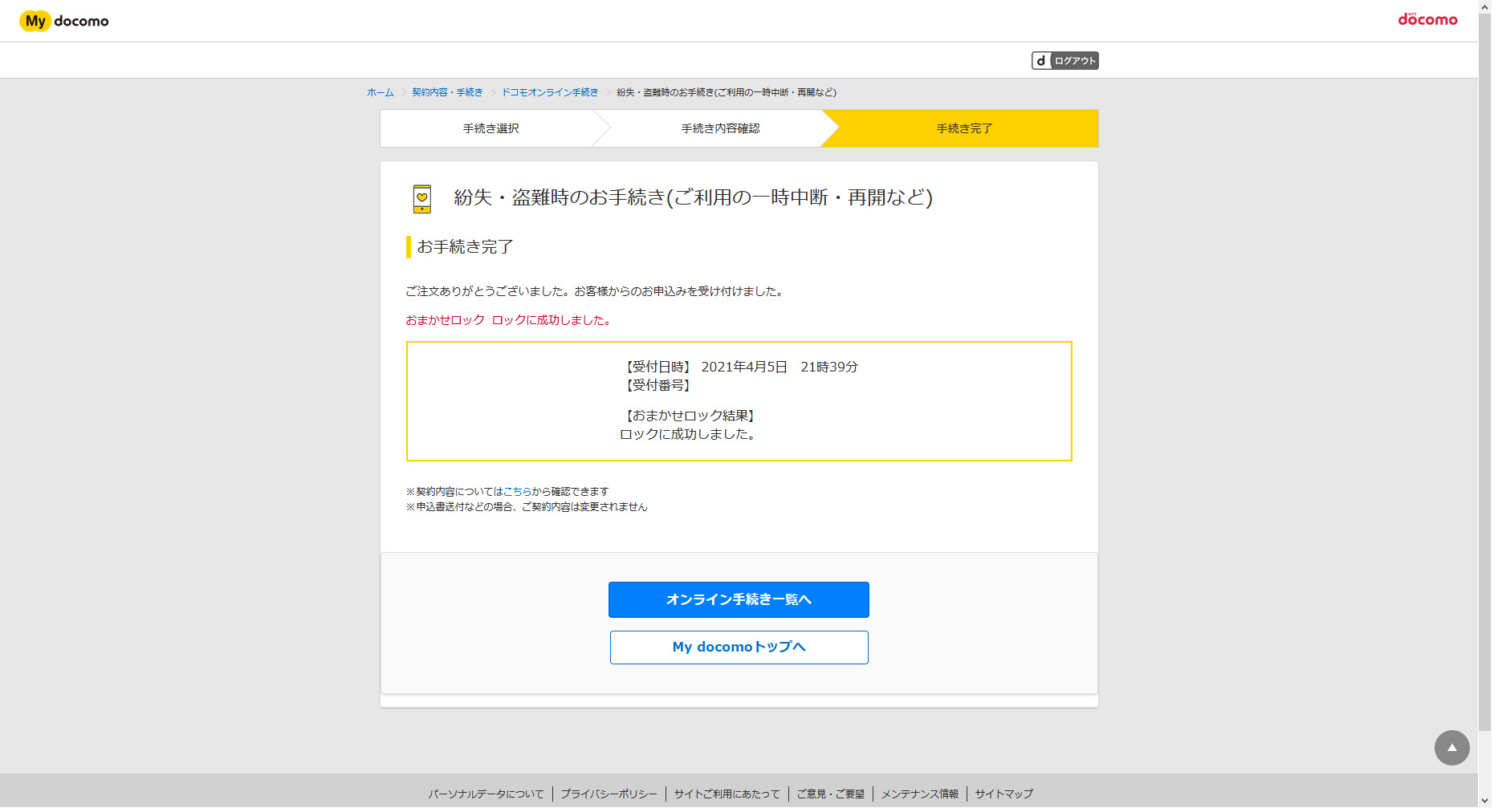Screen dimensions: 1498x812
Task: Open パーソナルデータについて footer link
Action: pos(486,794)
